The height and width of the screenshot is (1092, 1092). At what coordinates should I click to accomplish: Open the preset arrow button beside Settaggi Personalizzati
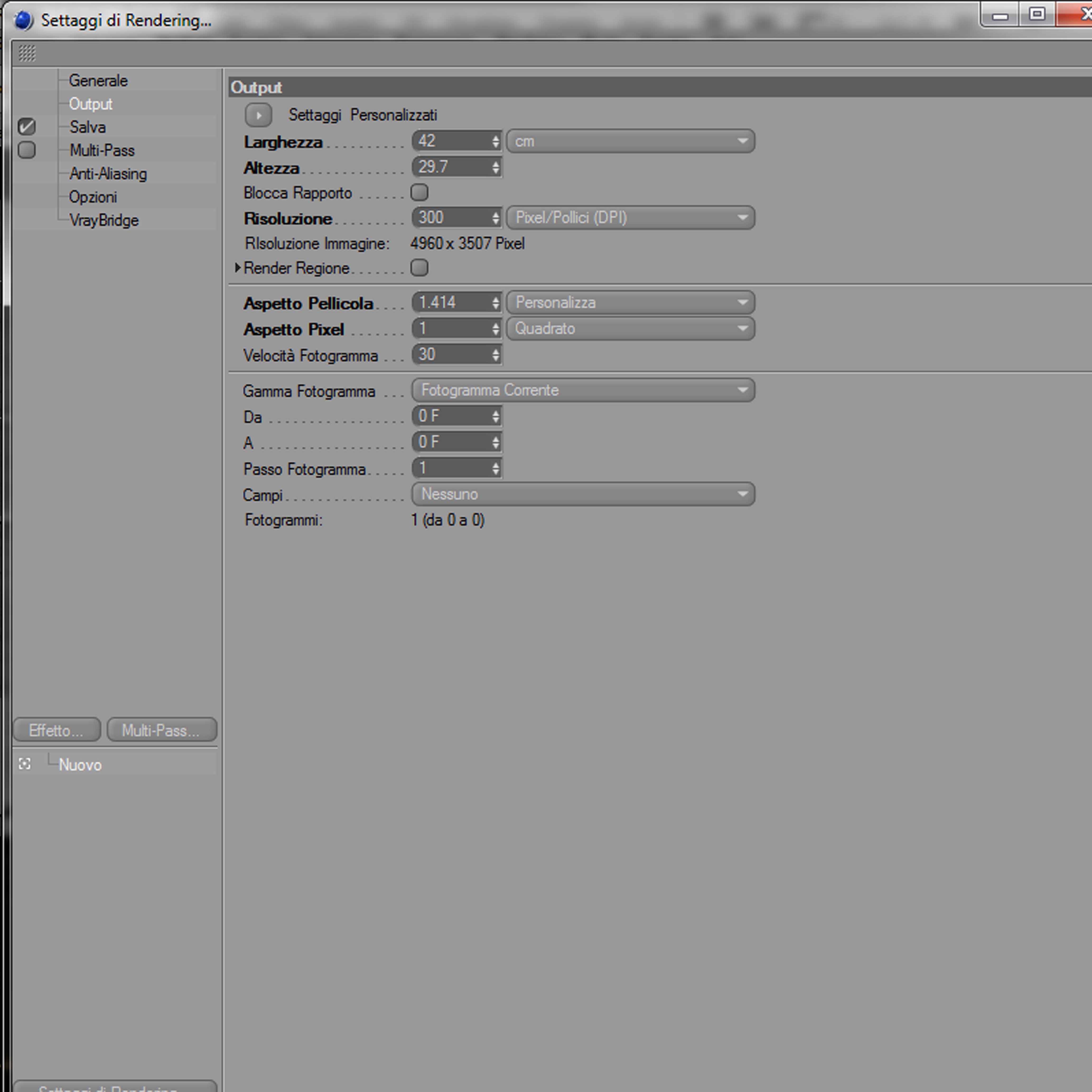pyautogui.click(x=258, y=115)
